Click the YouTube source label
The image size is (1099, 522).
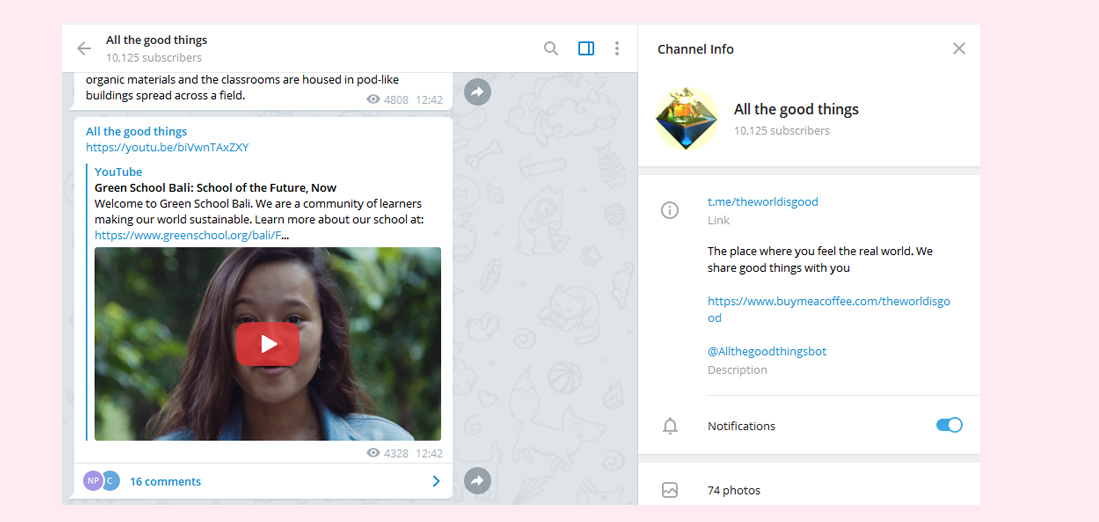(118, 172)
